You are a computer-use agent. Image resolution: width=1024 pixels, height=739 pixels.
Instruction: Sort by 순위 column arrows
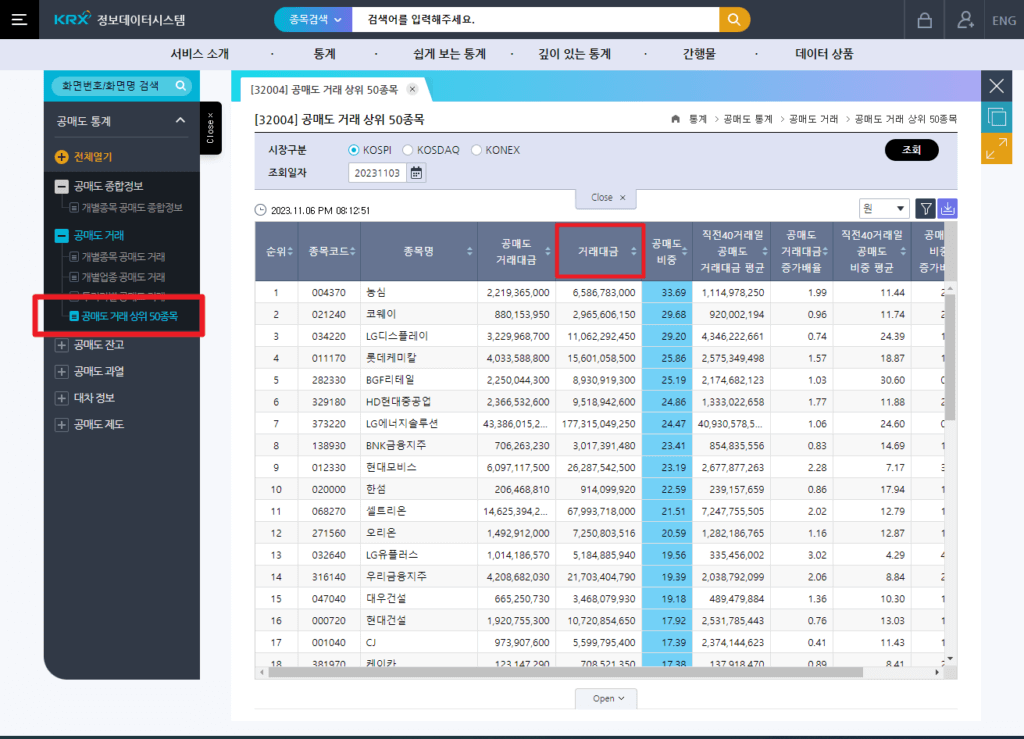[x=290, y=251]
